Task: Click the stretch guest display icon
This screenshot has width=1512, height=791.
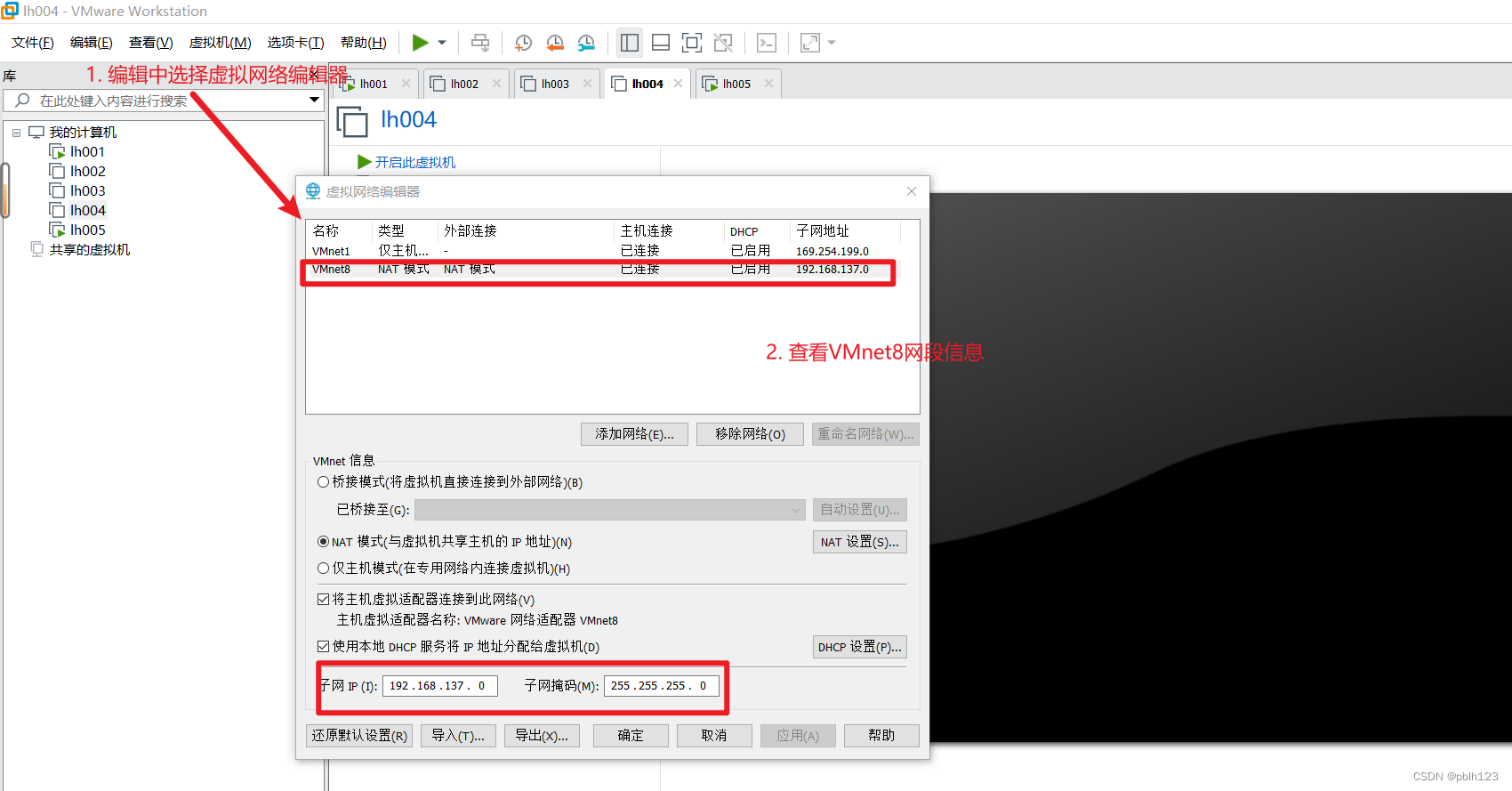Action: (x=810, y=43)
